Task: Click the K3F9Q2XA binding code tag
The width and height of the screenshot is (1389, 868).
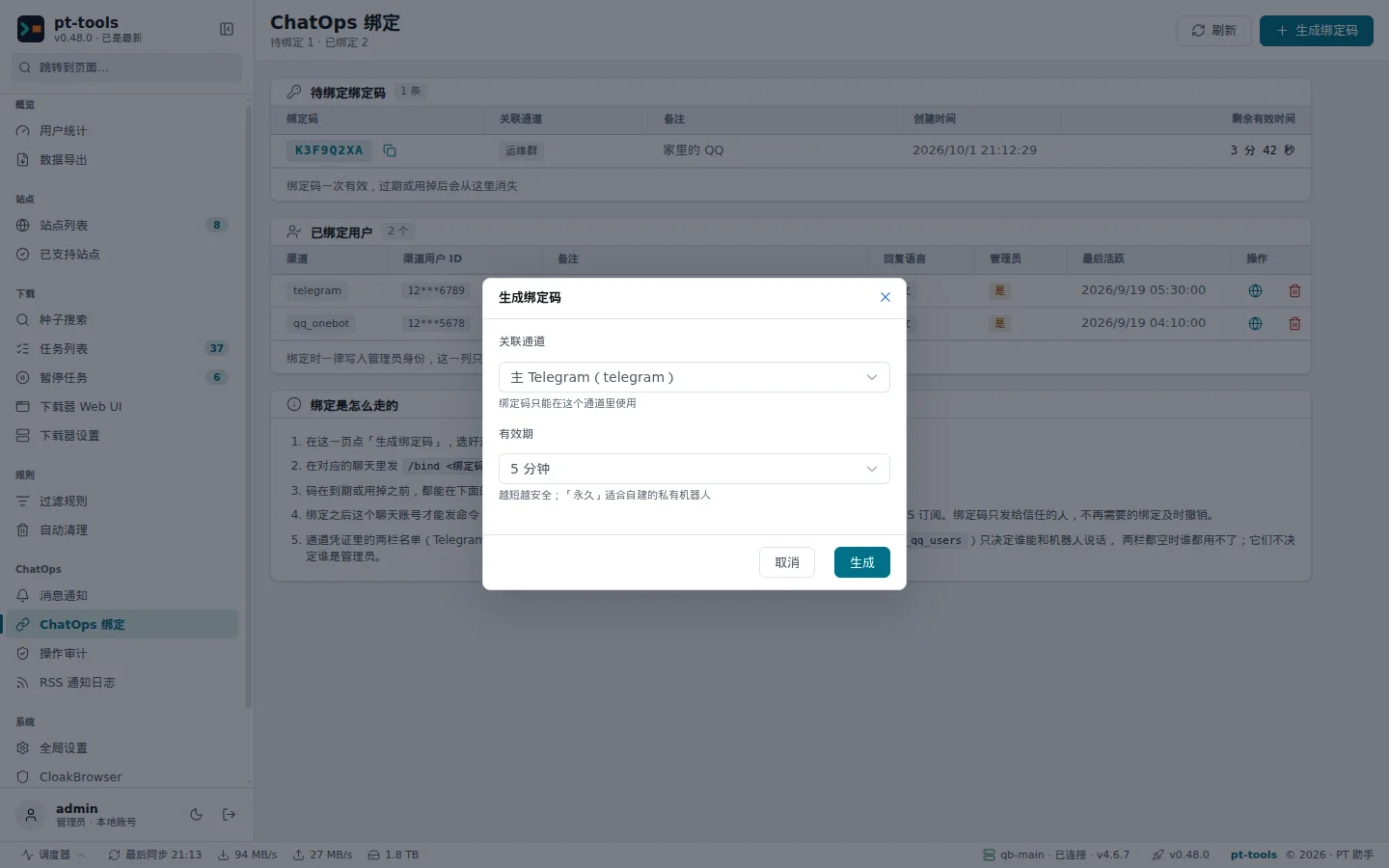Action: click(329, 150)
